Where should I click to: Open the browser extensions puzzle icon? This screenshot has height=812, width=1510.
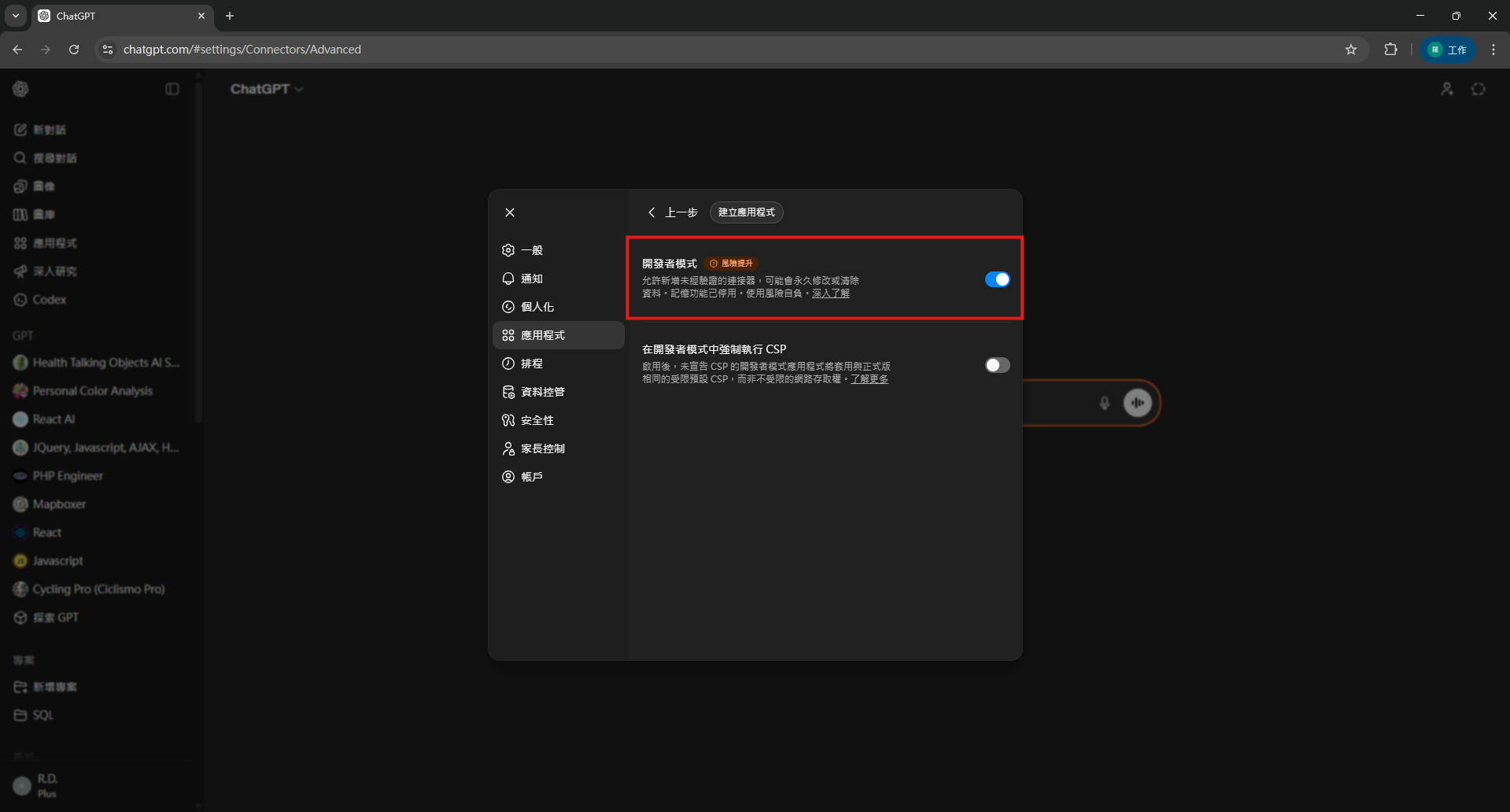[1390, 50]
